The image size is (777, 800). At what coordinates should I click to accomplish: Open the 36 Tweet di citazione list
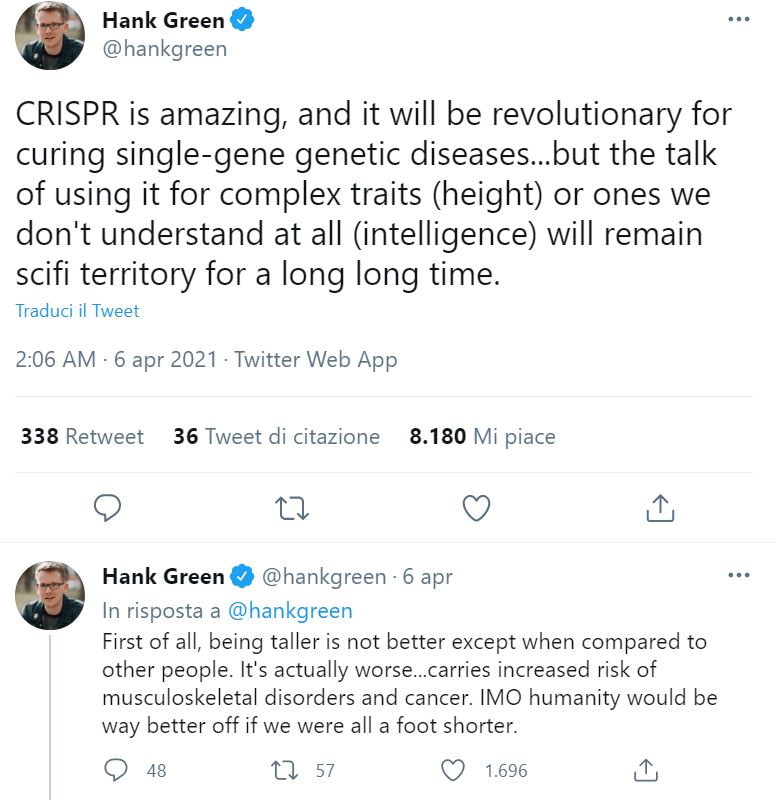[276, 437]
